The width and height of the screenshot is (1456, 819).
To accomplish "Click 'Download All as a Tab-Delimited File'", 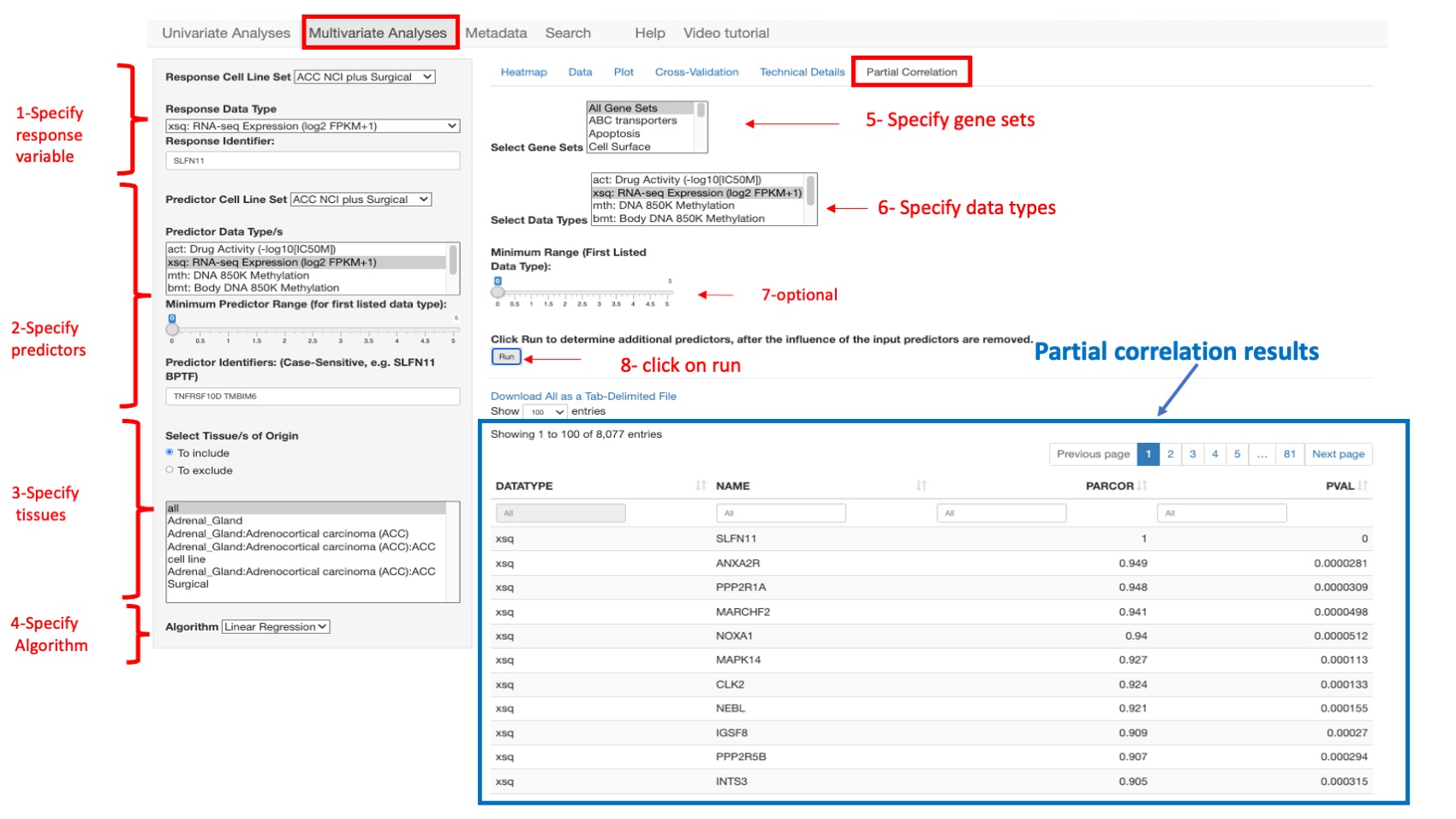I will tap(583, 396).
